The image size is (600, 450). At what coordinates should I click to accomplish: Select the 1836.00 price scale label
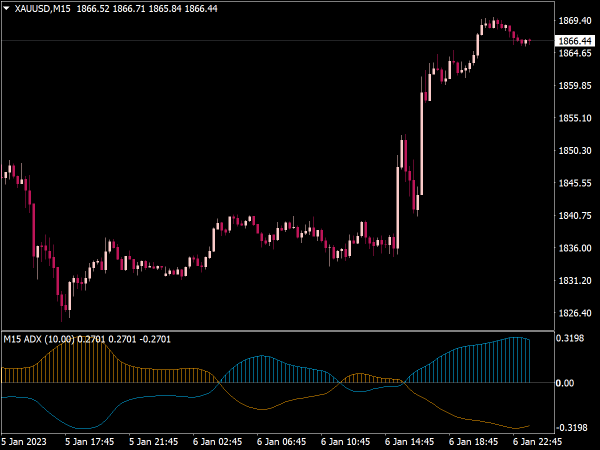(x=575, y=248)
